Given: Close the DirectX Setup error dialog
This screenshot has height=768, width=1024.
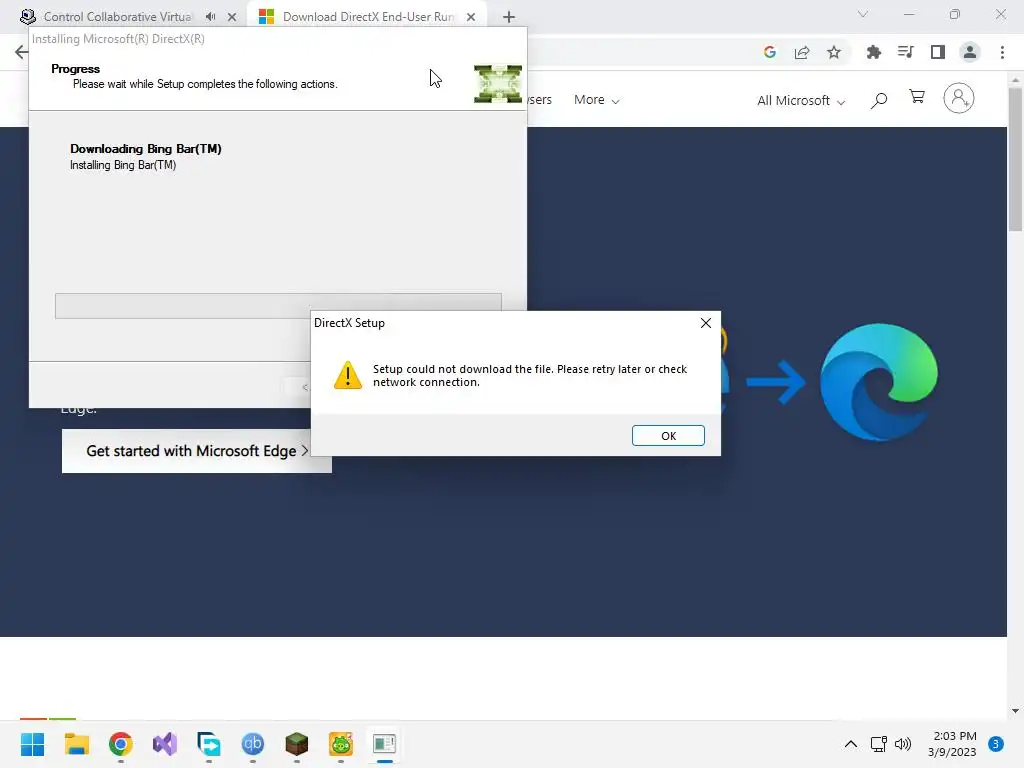Looking at the screenshot, I should pos(705,323).
